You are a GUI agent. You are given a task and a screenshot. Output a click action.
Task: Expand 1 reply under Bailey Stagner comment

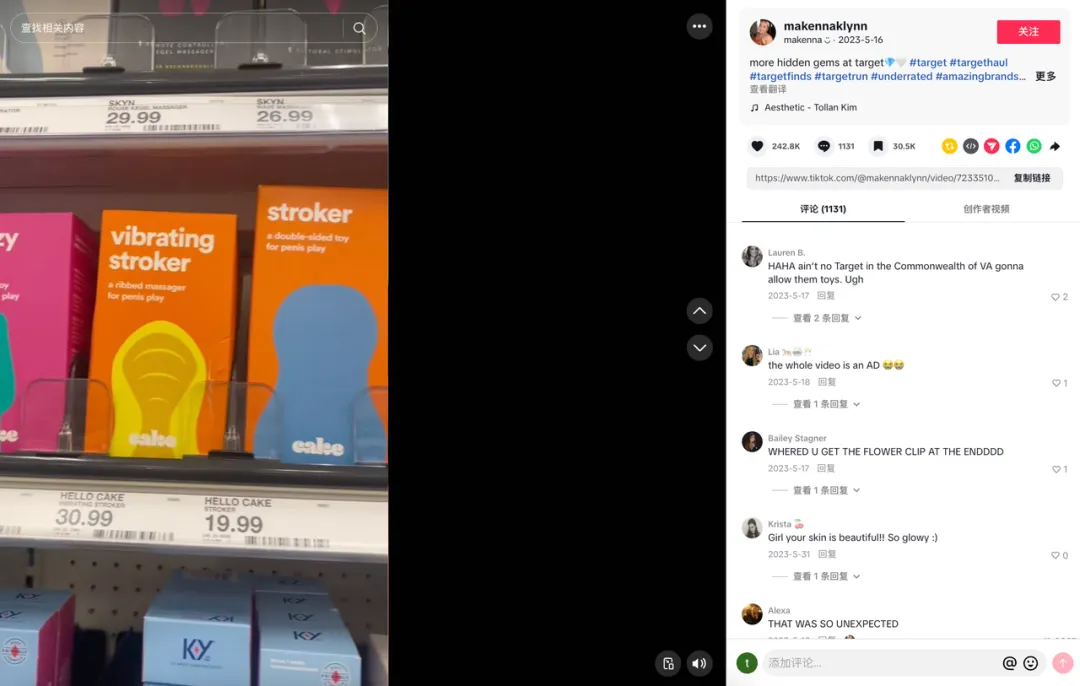click(826, 490)
